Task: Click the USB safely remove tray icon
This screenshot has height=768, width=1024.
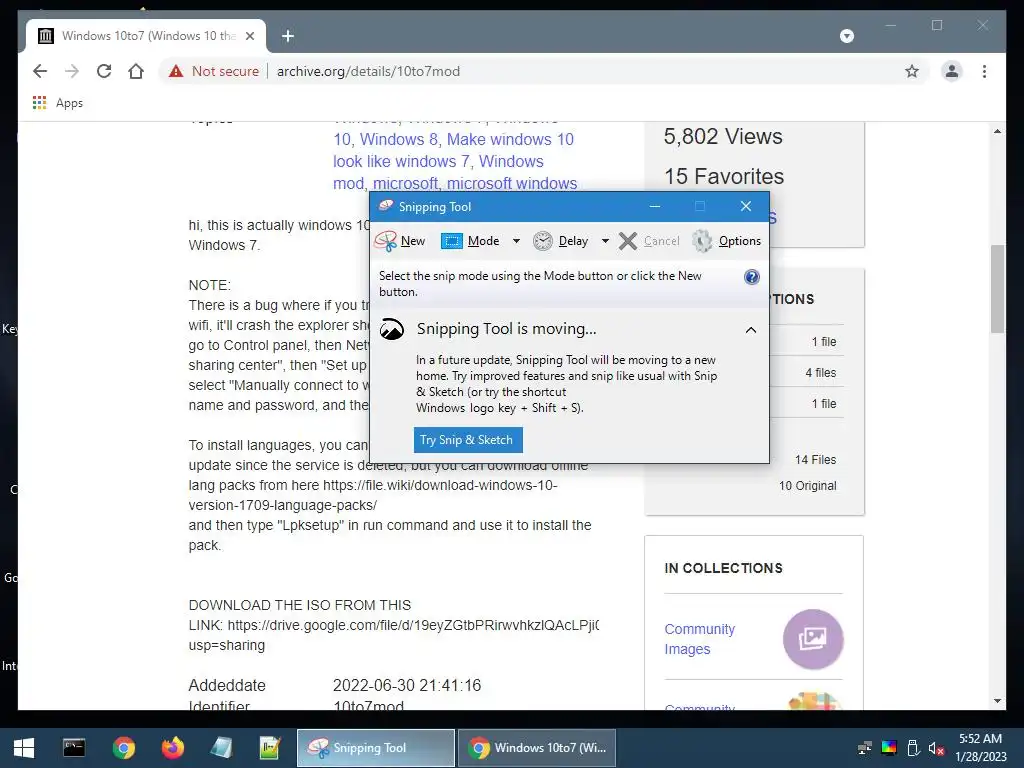Action: (x=913, y=748)
